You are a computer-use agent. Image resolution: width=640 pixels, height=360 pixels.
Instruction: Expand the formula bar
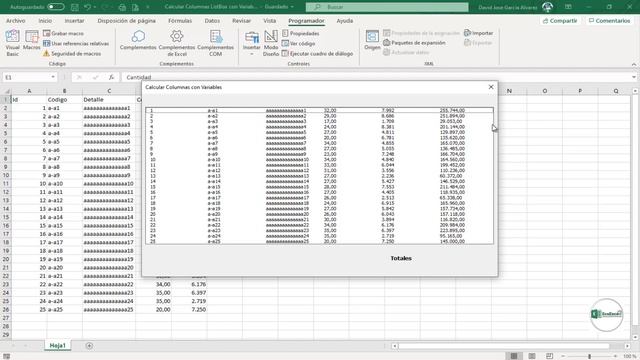click(x=634, y=77)
